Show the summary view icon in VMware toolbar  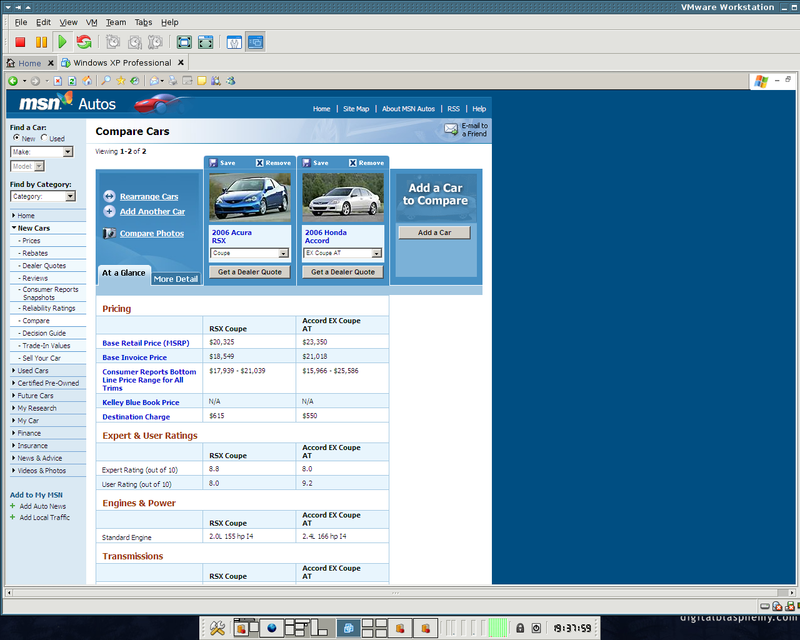click(234, 42)
